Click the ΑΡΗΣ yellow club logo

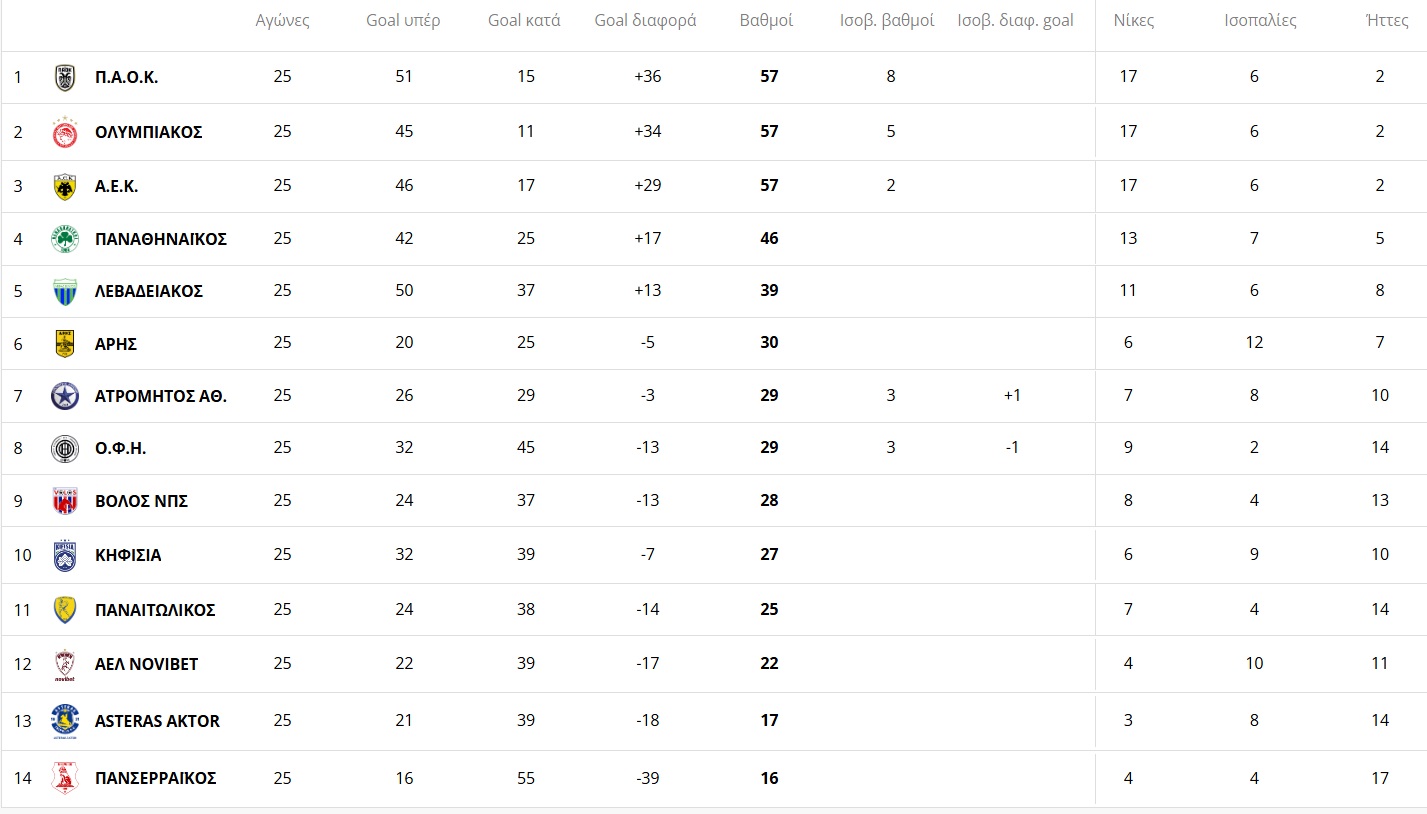coord(65,344)
